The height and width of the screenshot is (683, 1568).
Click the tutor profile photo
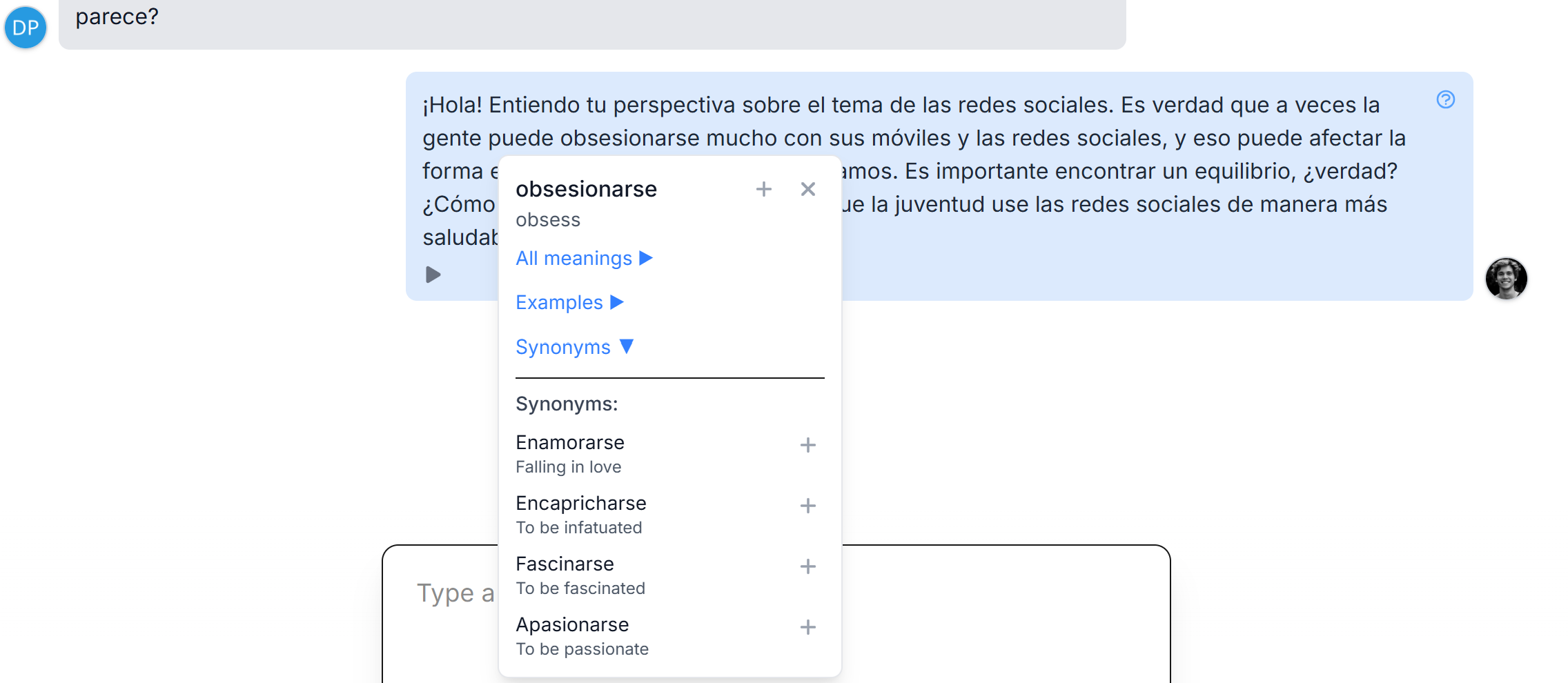pos(1506,279)
